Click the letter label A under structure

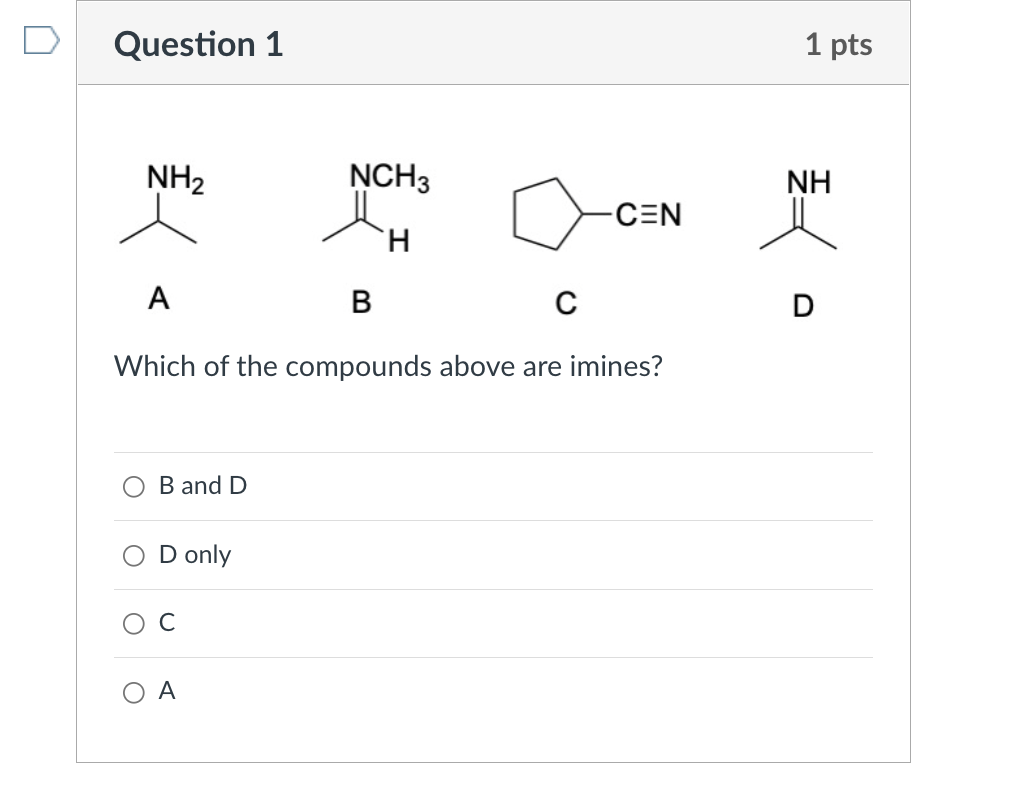pyautogui.click(x=158, y=298)
